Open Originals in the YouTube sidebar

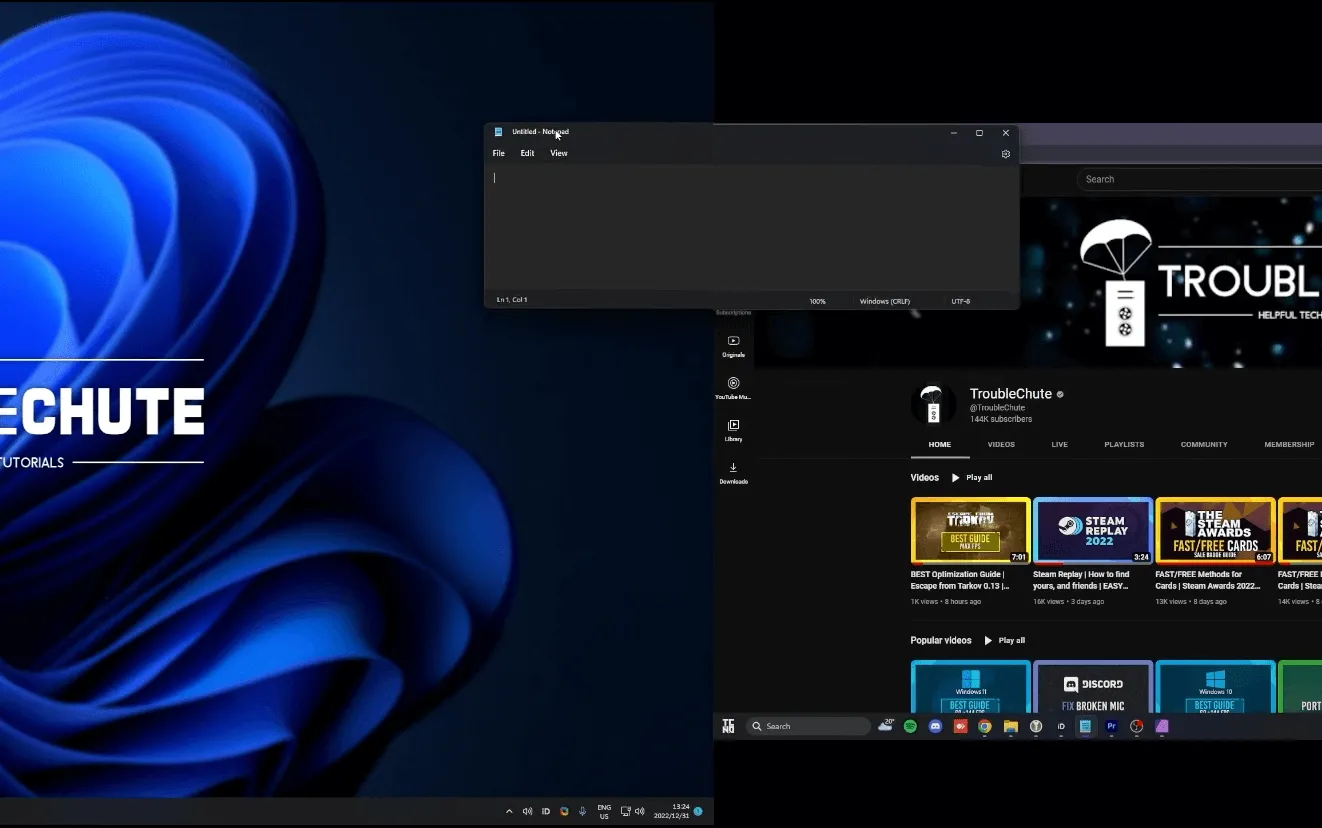[733, 346]
